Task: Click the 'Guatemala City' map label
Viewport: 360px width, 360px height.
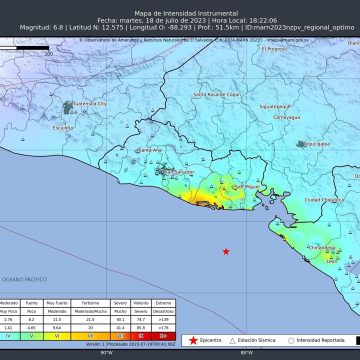Action: [x=90, y=104]
